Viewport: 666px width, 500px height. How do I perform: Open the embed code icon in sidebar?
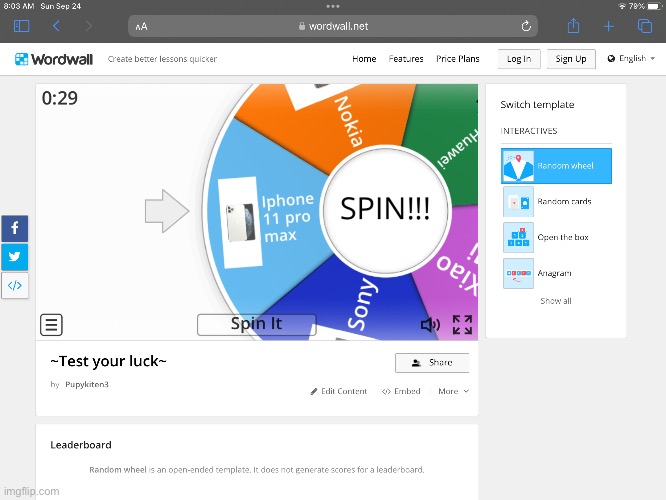(x=14, y=286)
